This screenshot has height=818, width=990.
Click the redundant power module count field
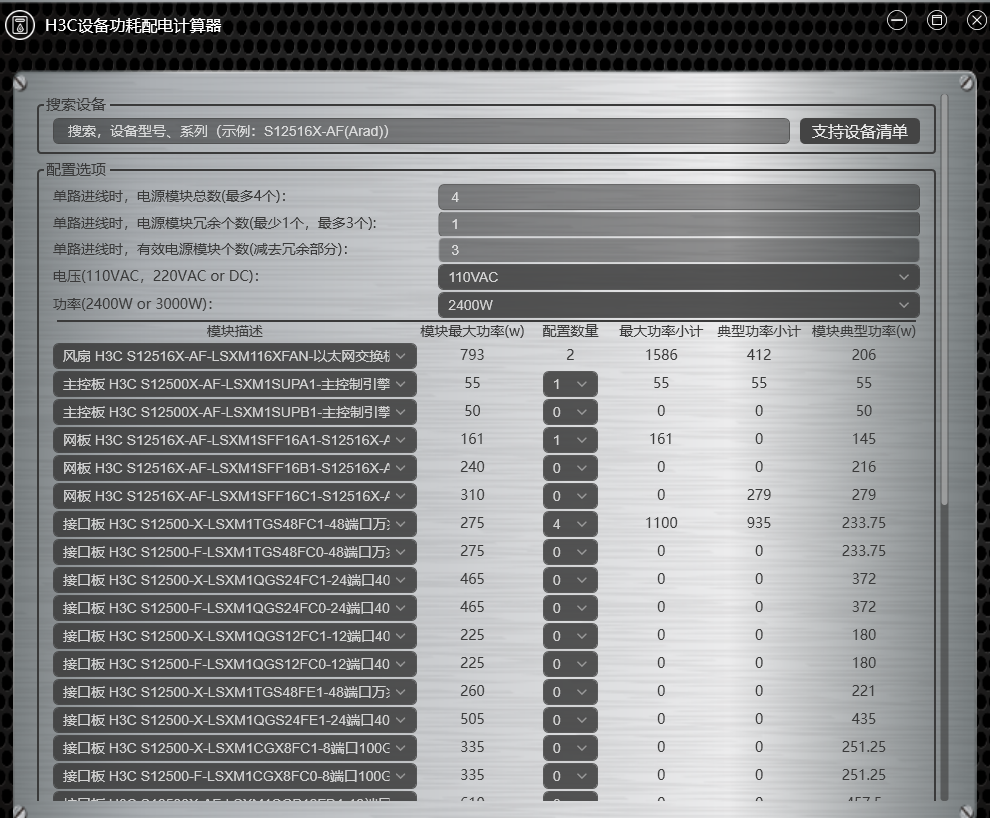click(x=679, y=223)
